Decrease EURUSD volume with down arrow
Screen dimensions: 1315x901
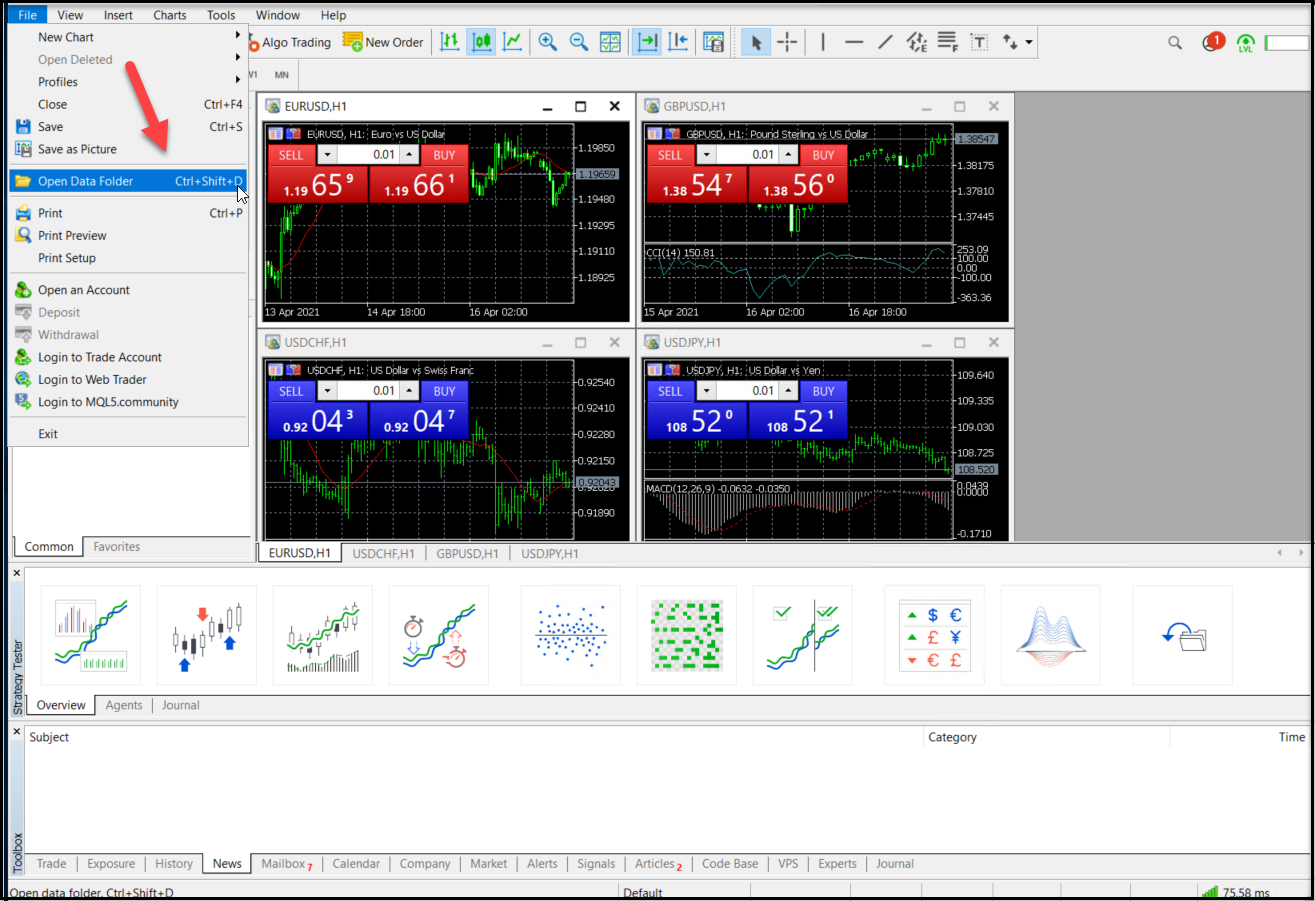(328, 155)
